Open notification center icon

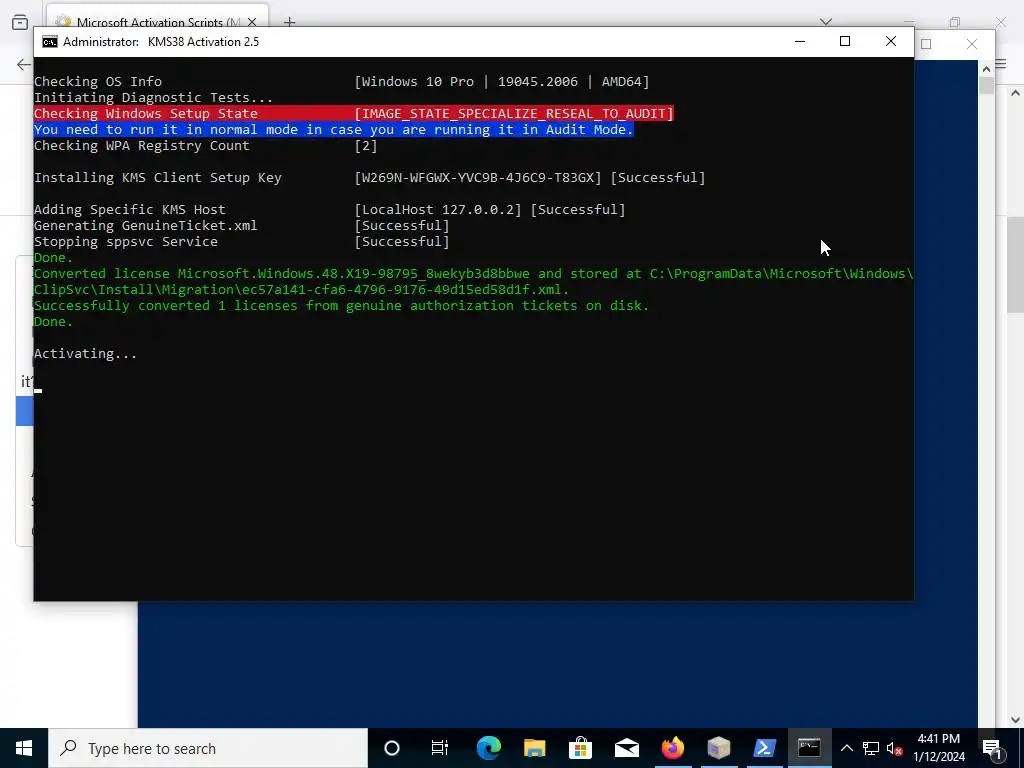click(991, 748)
